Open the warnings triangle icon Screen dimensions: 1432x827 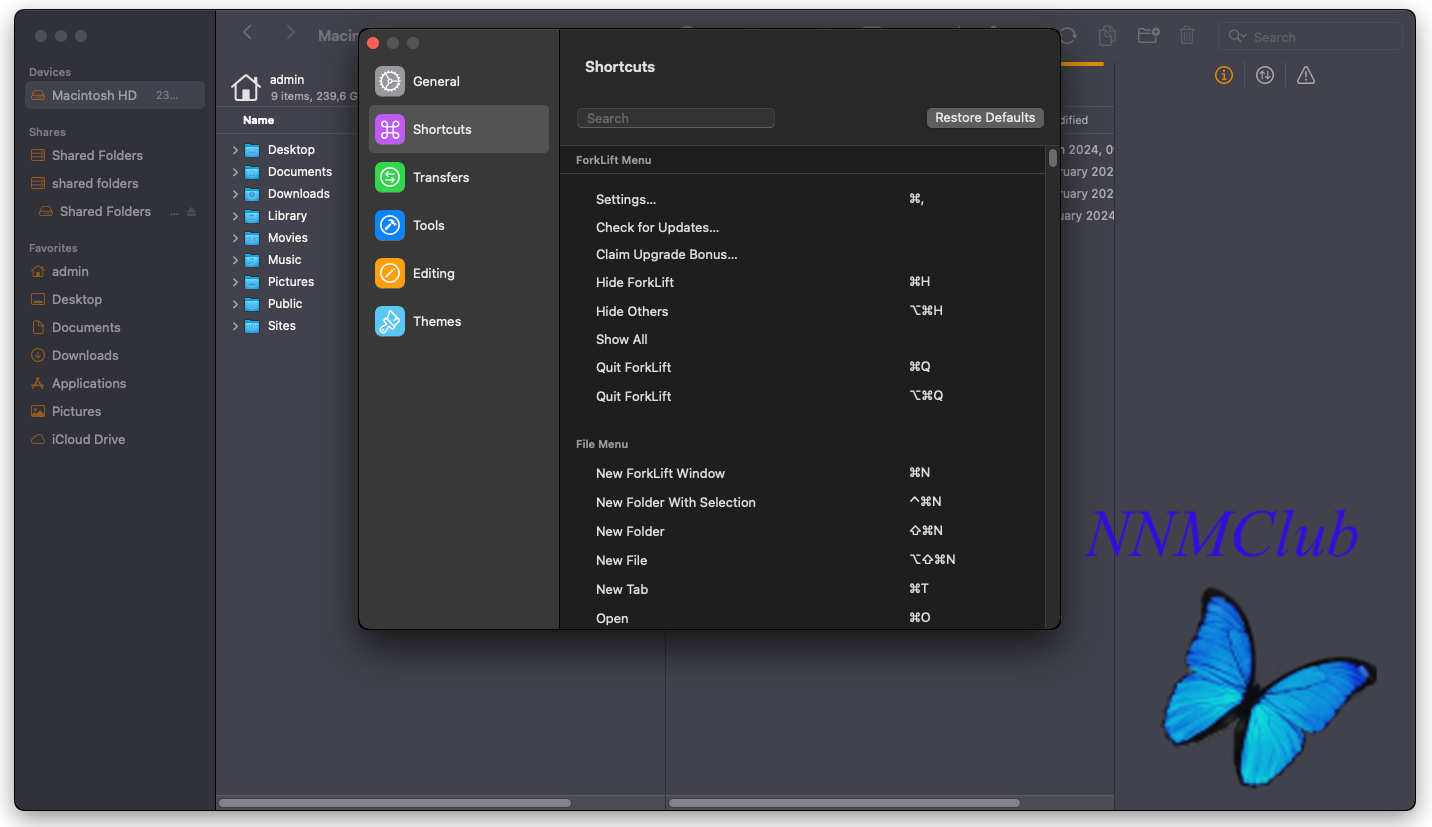coord(1306,75)
